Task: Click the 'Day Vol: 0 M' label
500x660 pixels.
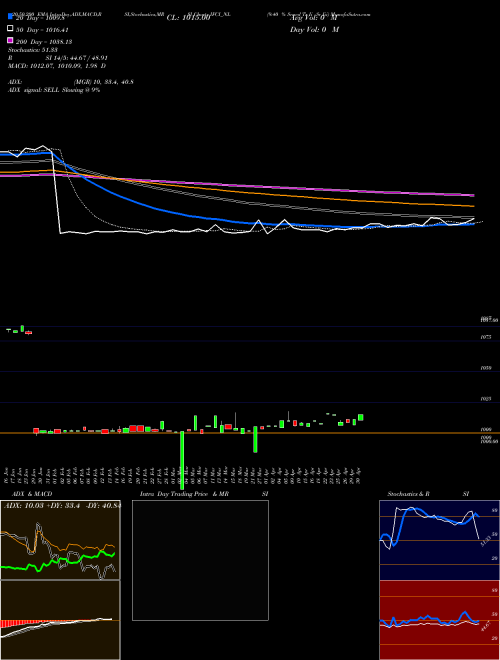Action: point(314,29)
